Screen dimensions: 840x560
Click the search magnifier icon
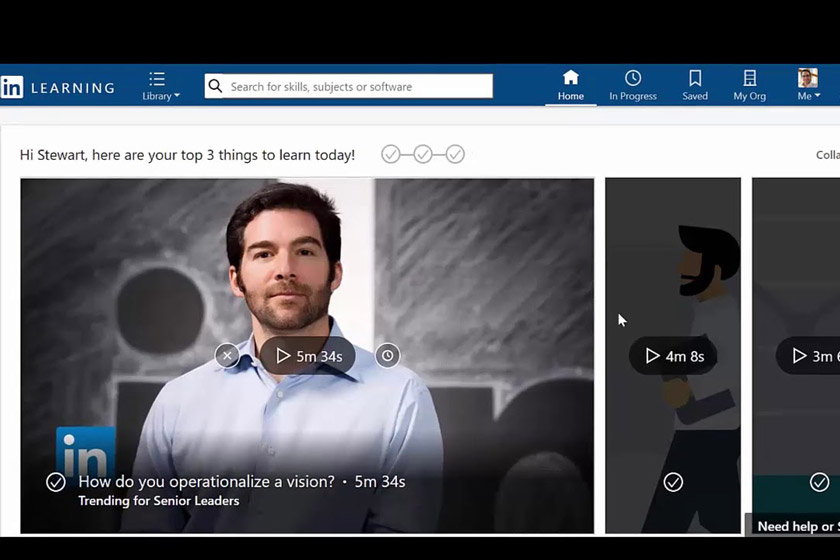click(215, 86)
